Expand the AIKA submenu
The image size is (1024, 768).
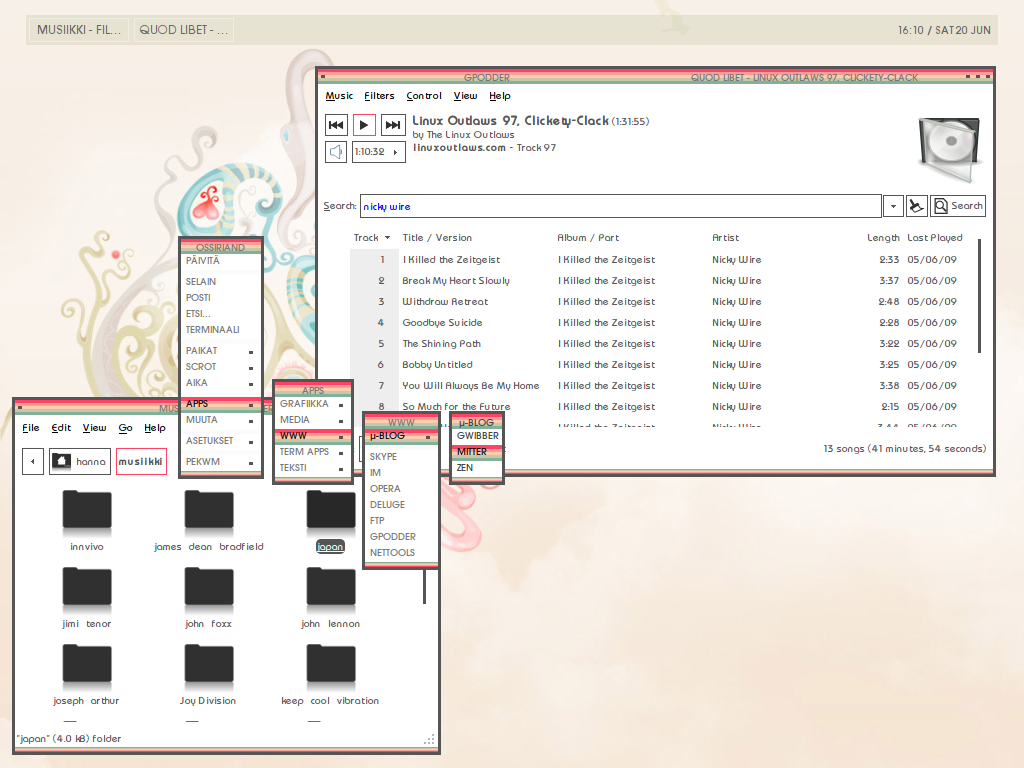(221, 383)
